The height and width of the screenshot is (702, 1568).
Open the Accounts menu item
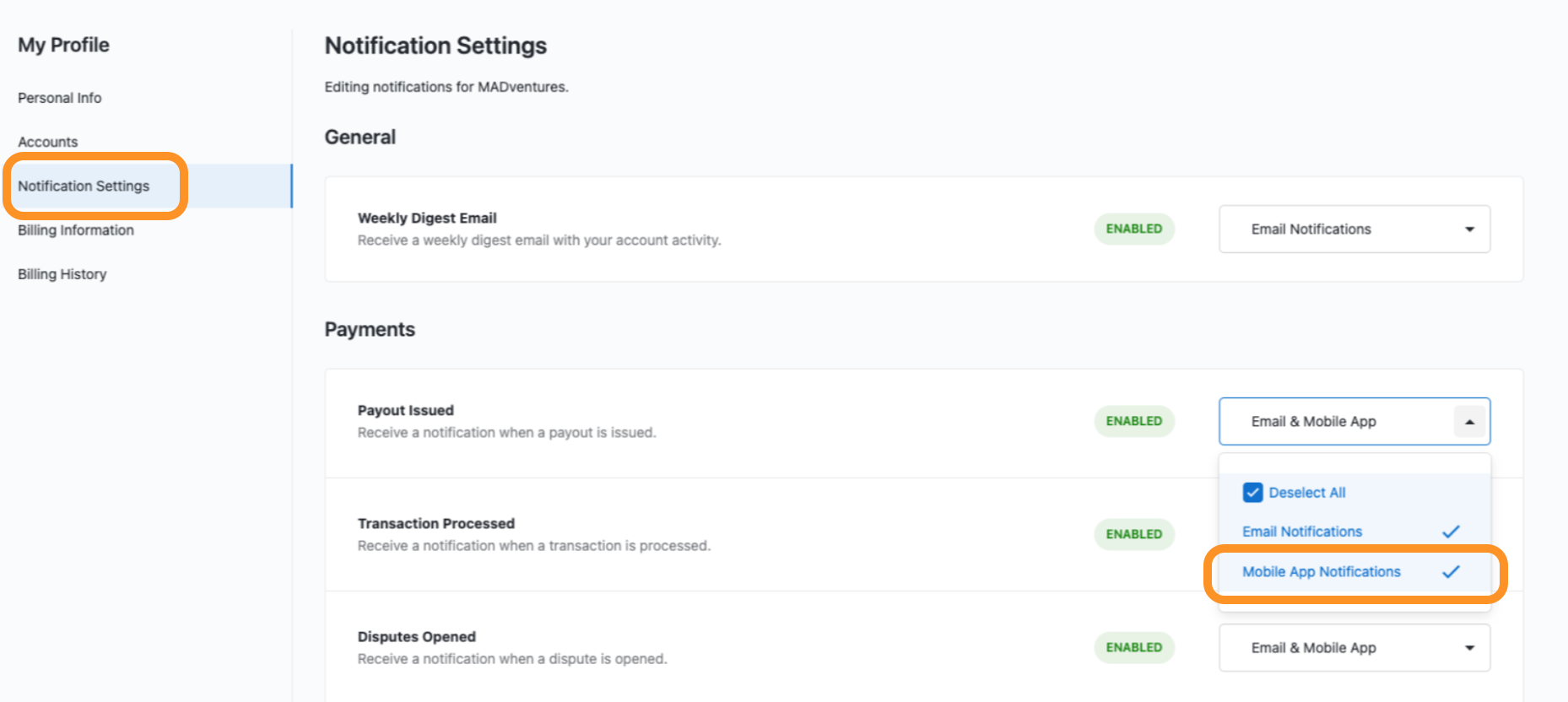point(48,142)
